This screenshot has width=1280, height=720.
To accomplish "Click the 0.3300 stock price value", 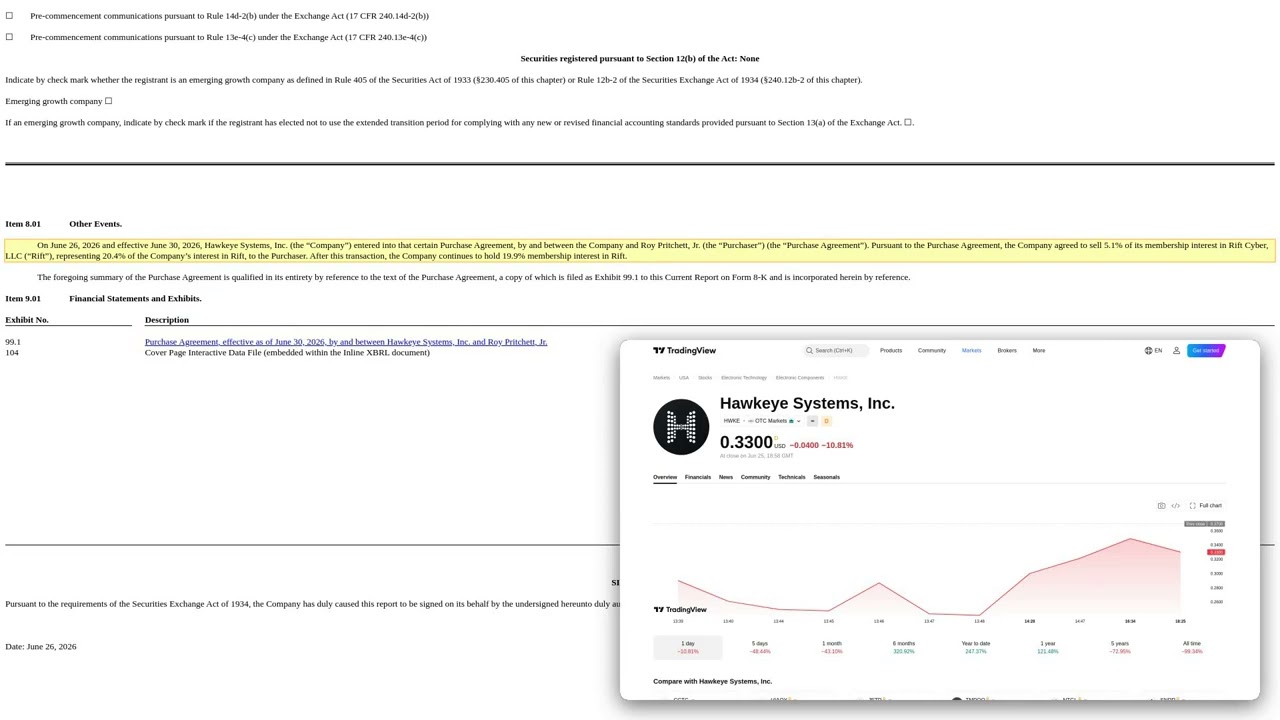I will point(746,442).
